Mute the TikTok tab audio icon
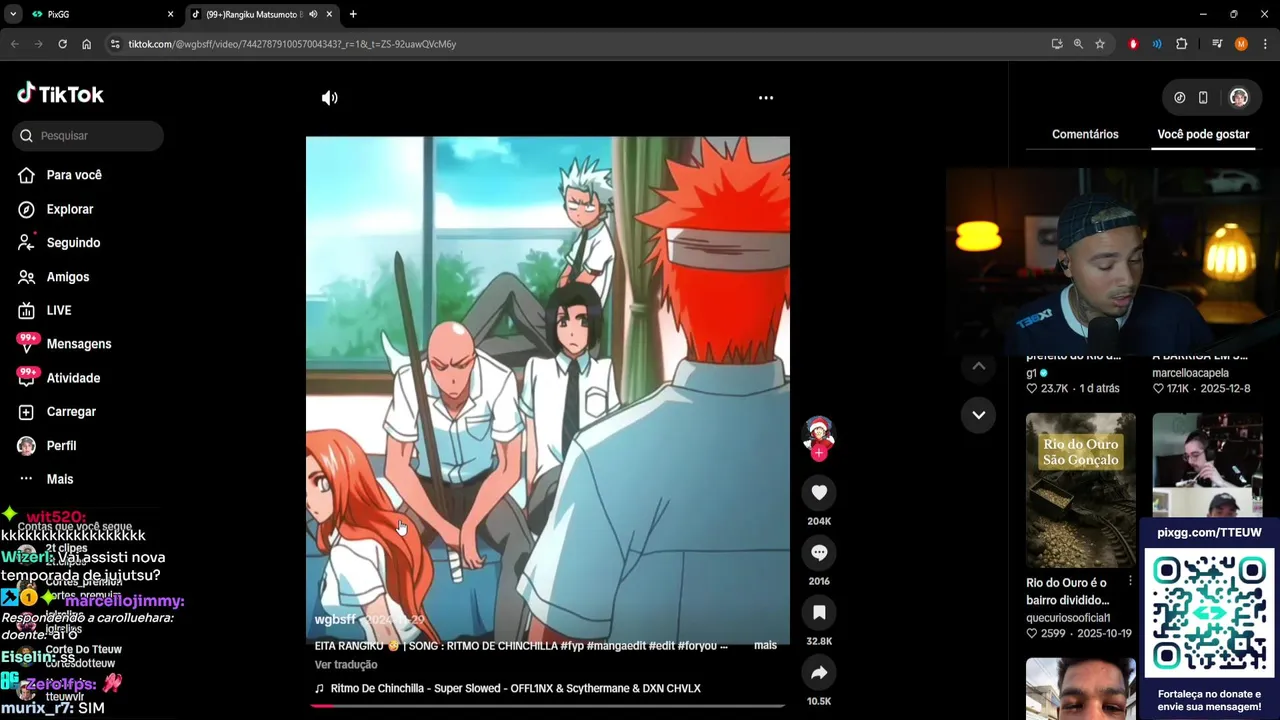Screen dimensions: 1280x720 tap(313, 14)
